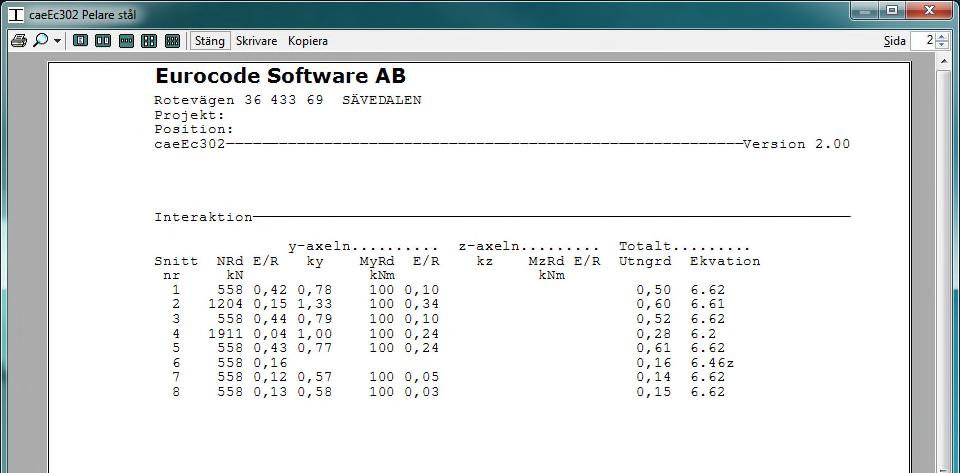
Task: Click the Stäng button
Action: point(210,41)
